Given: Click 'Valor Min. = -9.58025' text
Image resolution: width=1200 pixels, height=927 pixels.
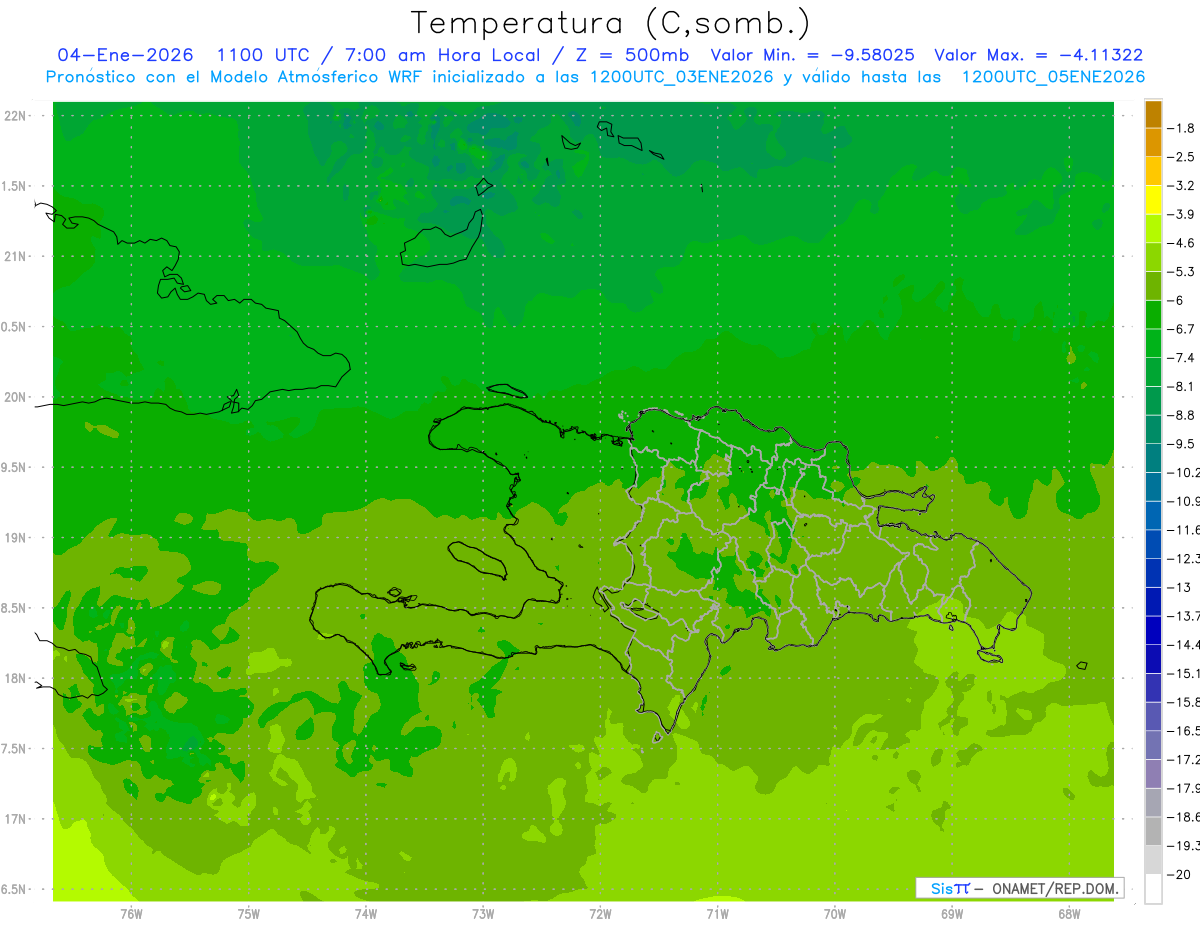Looking at the screenshot, I should 812,55.
